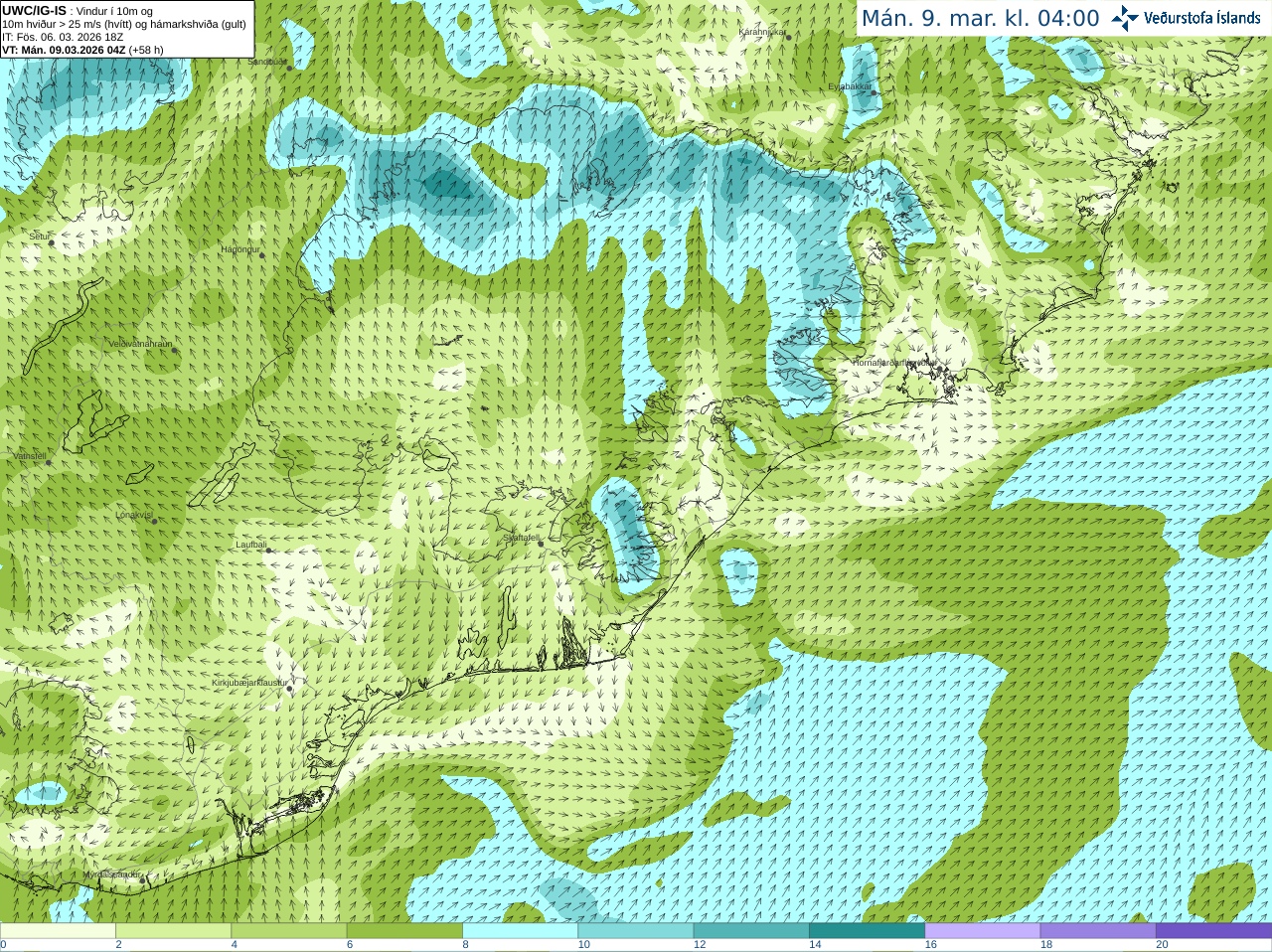Pick the 12–14 m/s legend color
This screenshot has height=952, width=1272.
coord(751,931)
